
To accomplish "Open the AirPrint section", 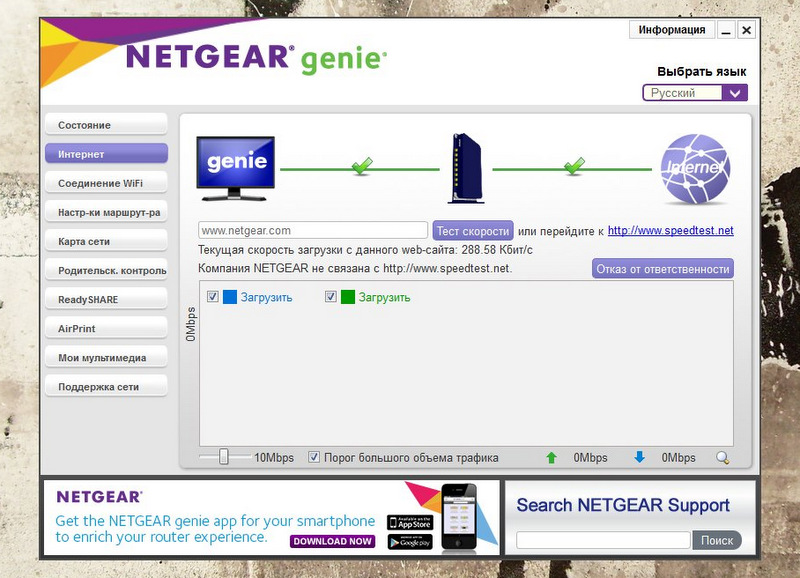I will coord(106,329).
